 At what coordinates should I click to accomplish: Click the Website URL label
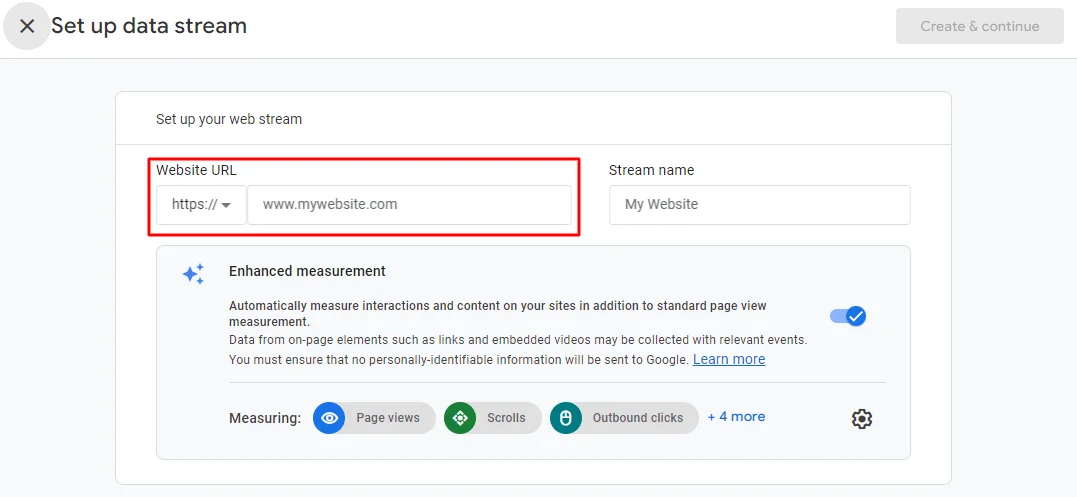[196, 170]
